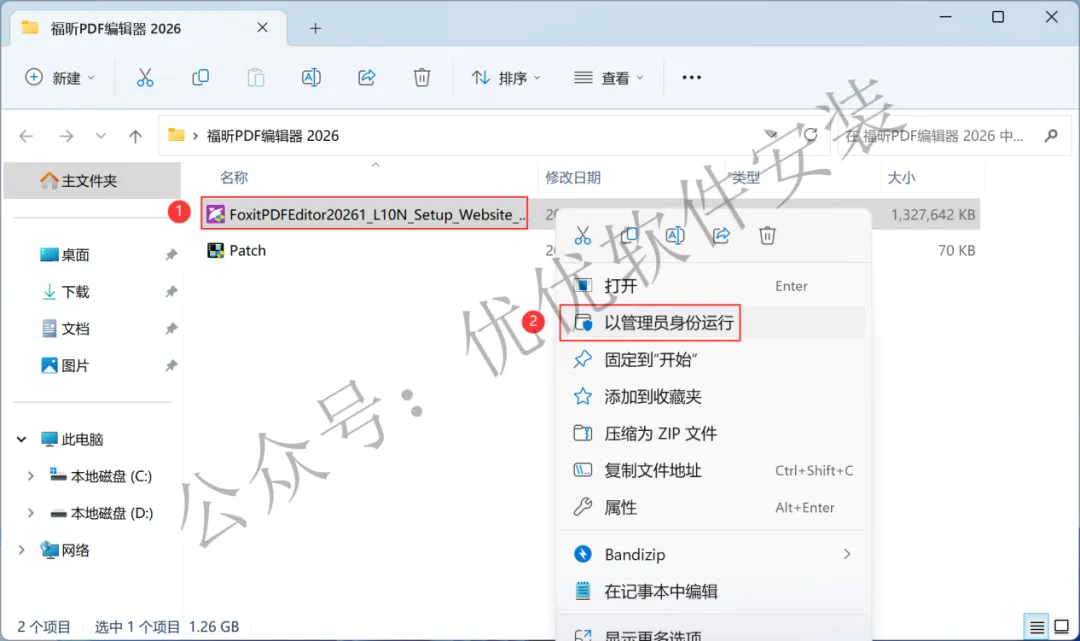Select 主文件夹 in the sidebar
Viewport: 1080px width, 641px height.
pyautogui.click(x=92, y=181)
